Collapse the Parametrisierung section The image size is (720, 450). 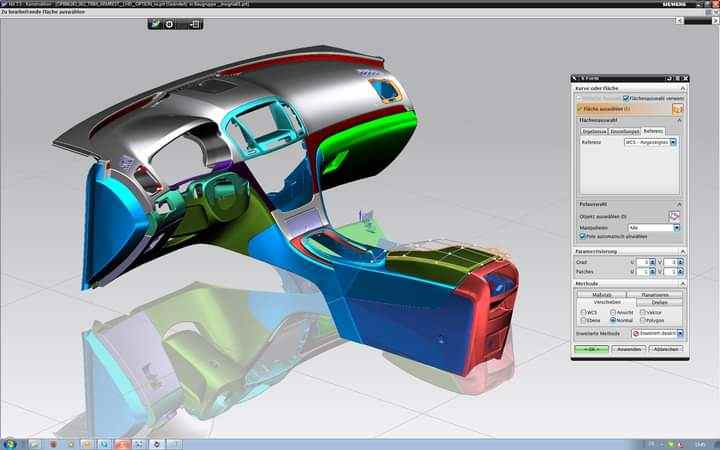pos(680,250)
